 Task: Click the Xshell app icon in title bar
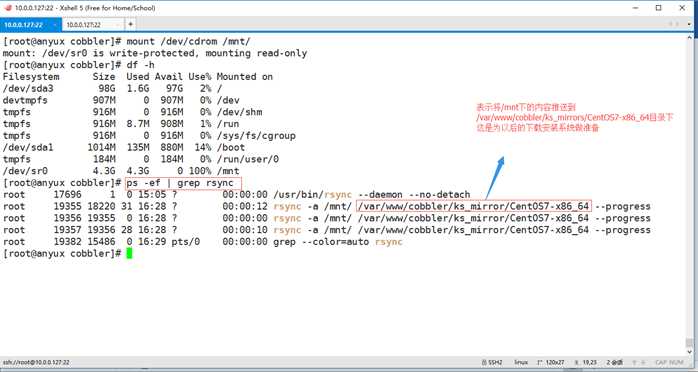(x=7, y=8)
